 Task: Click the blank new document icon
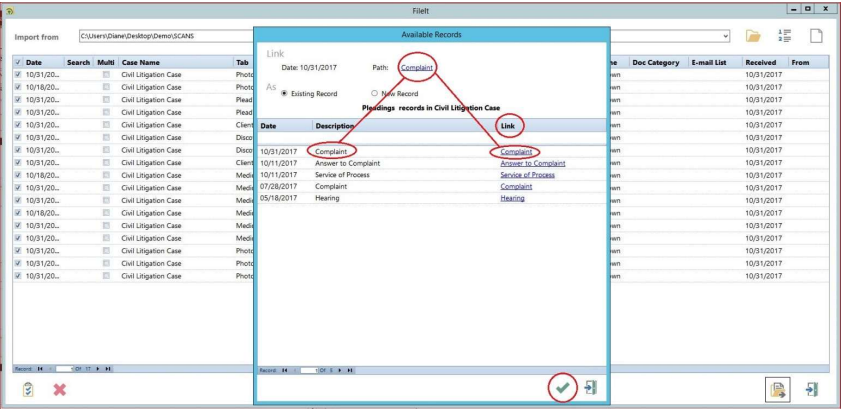[816, 37]
